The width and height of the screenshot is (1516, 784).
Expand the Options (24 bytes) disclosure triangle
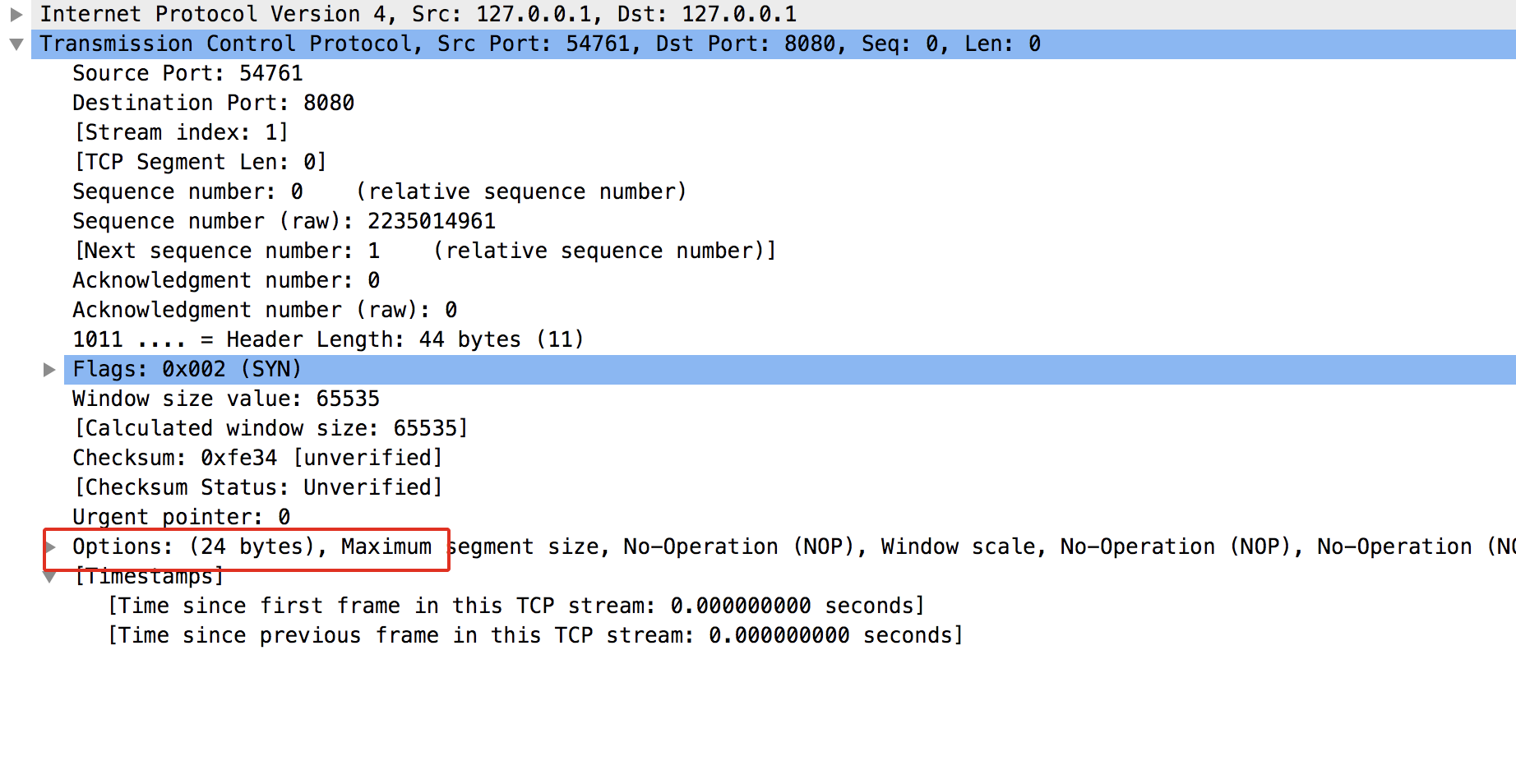50,546
